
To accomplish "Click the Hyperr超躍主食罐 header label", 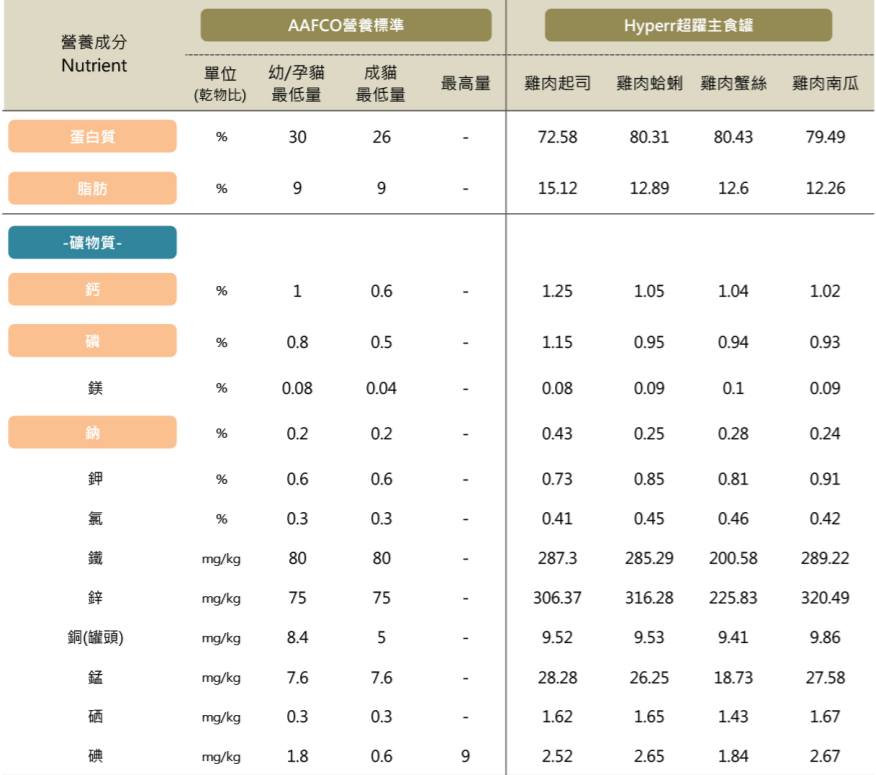I will 688,25.
